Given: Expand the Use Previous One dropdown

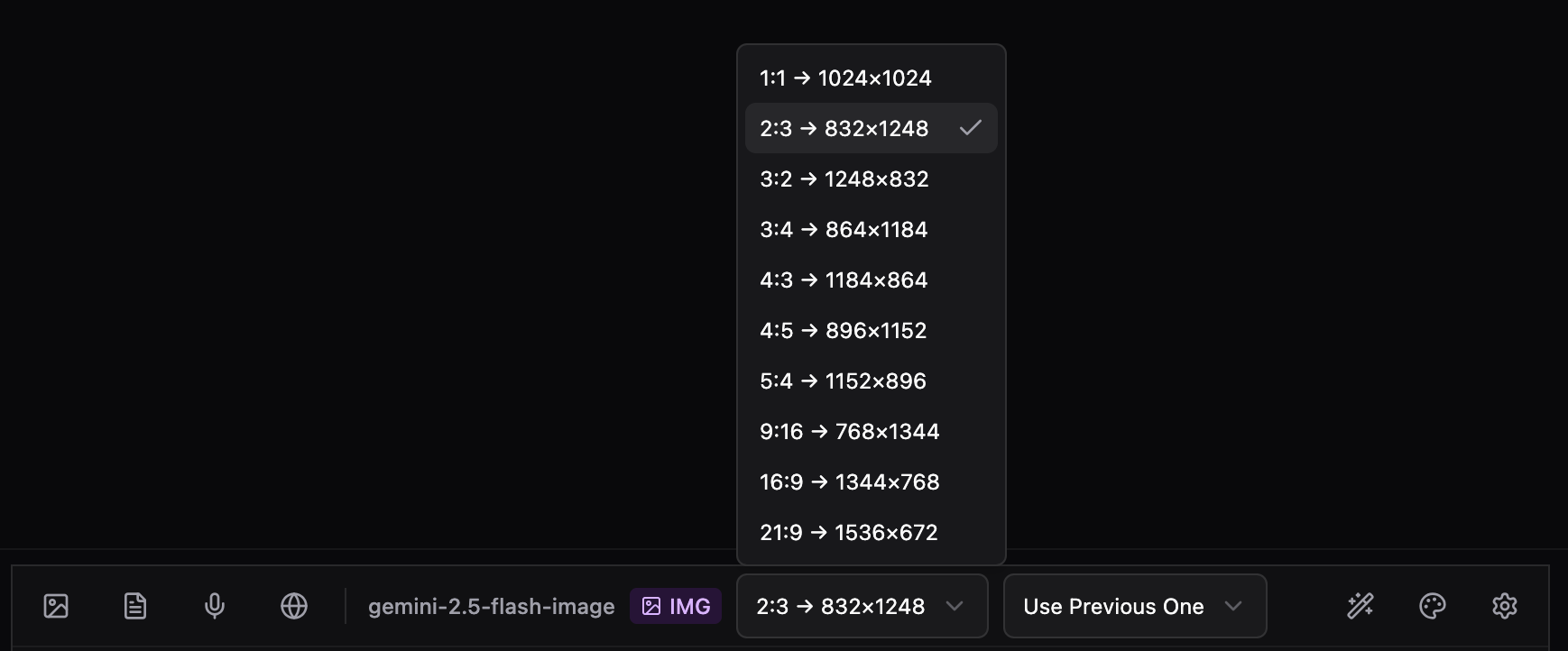Looking at the screenshot, I should click(x=1134, y=606).
